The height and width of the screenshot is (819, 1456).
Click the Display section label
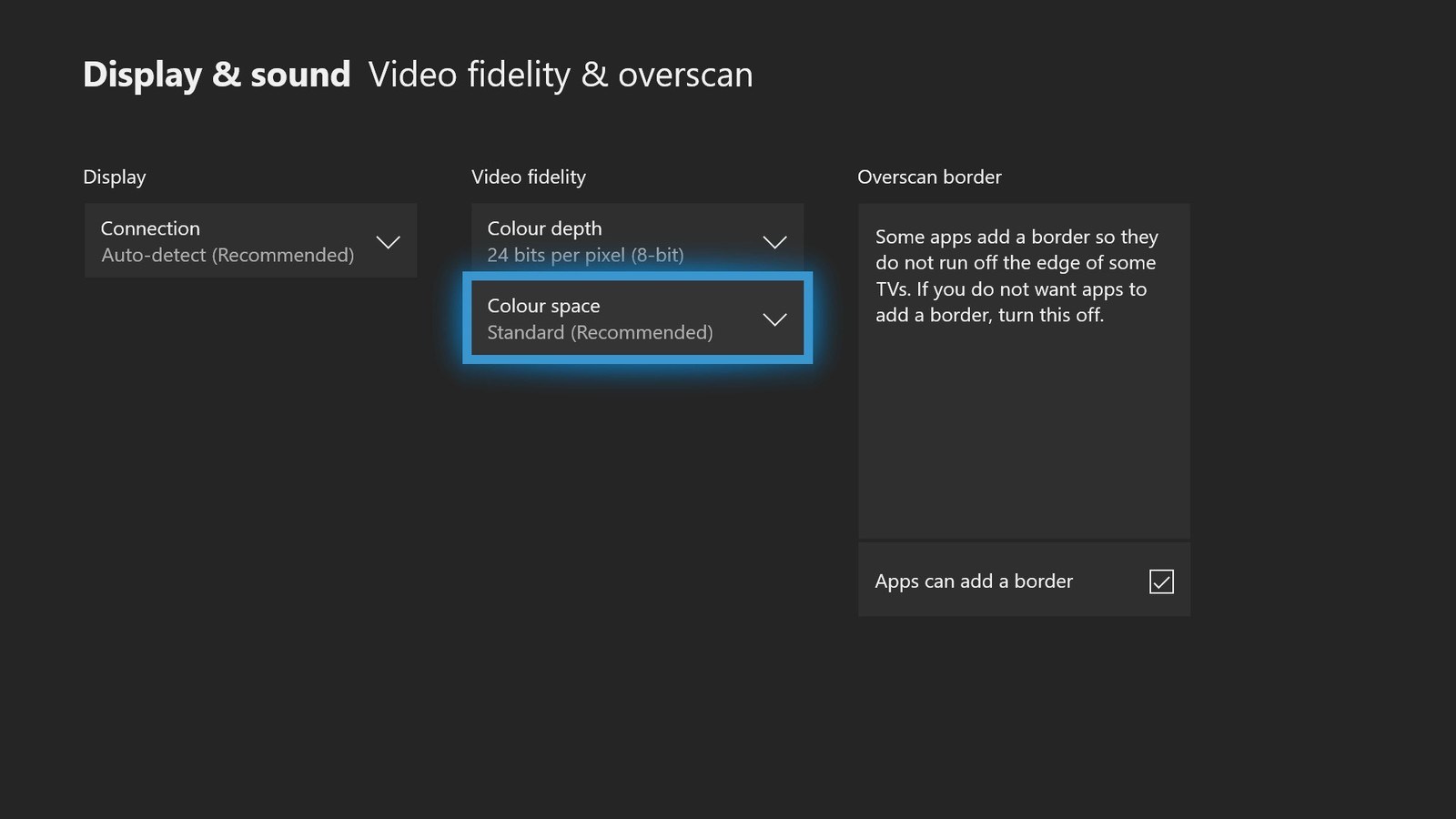115,177
